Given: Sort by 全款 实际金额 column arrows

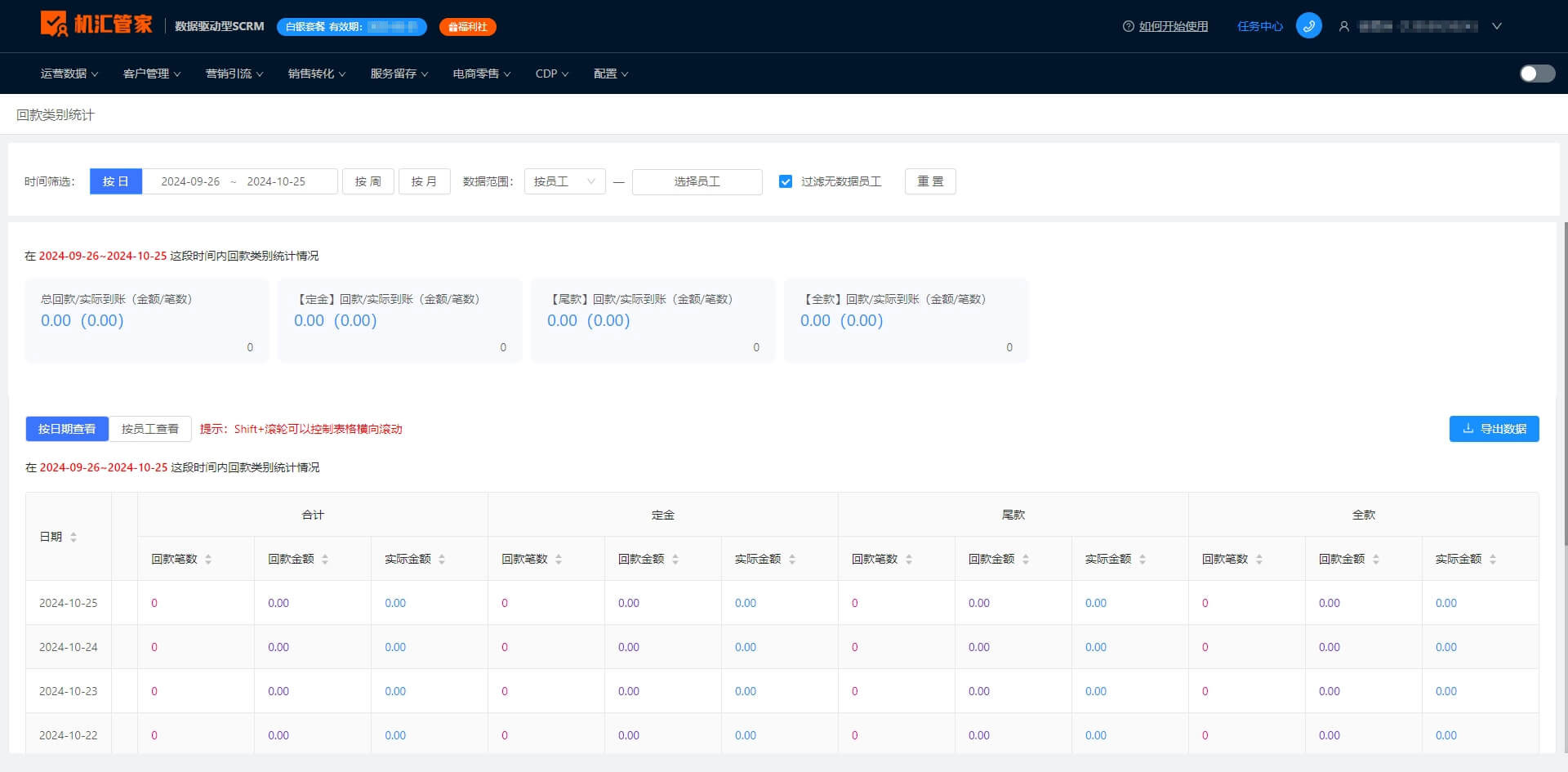Looking at the screenshot, I should [1493, 559].
